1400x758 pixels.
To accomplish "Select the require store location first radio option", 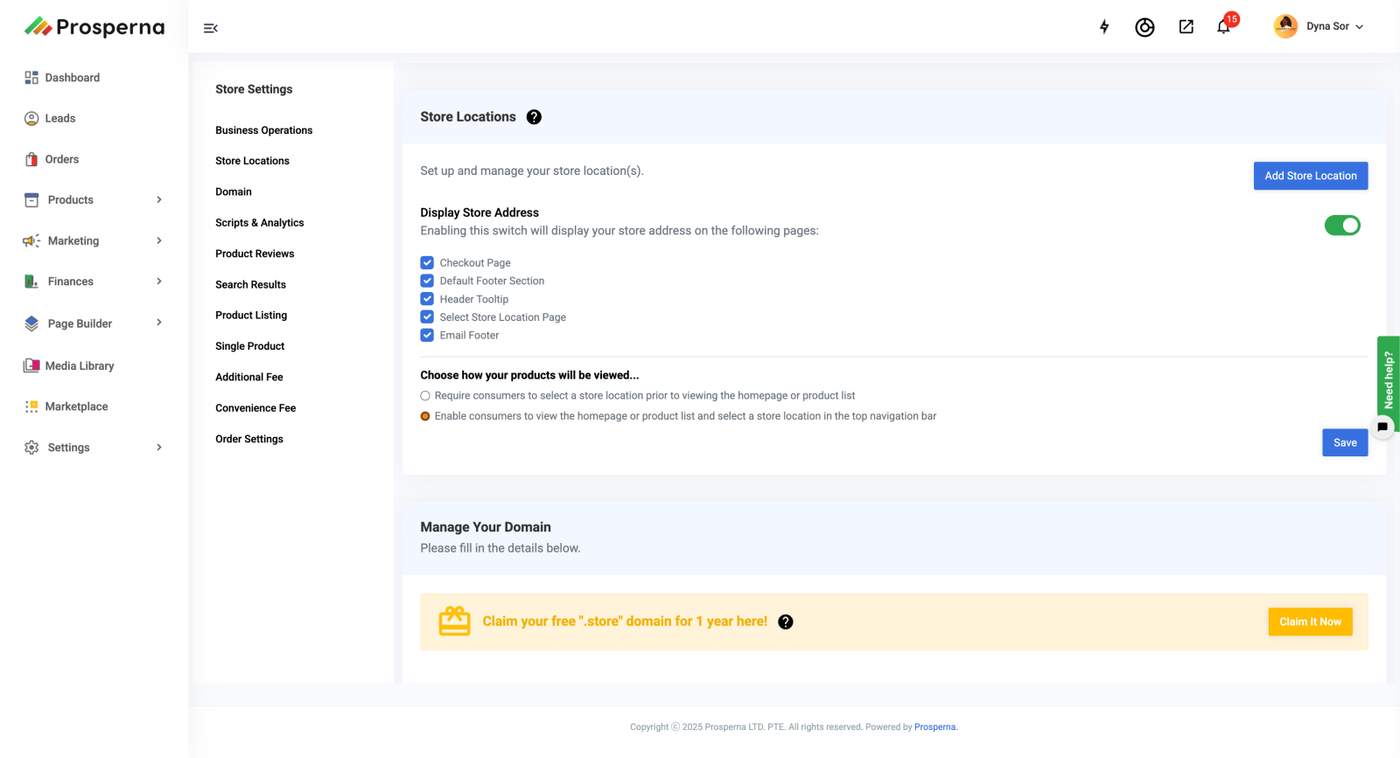I will (425, 396).
